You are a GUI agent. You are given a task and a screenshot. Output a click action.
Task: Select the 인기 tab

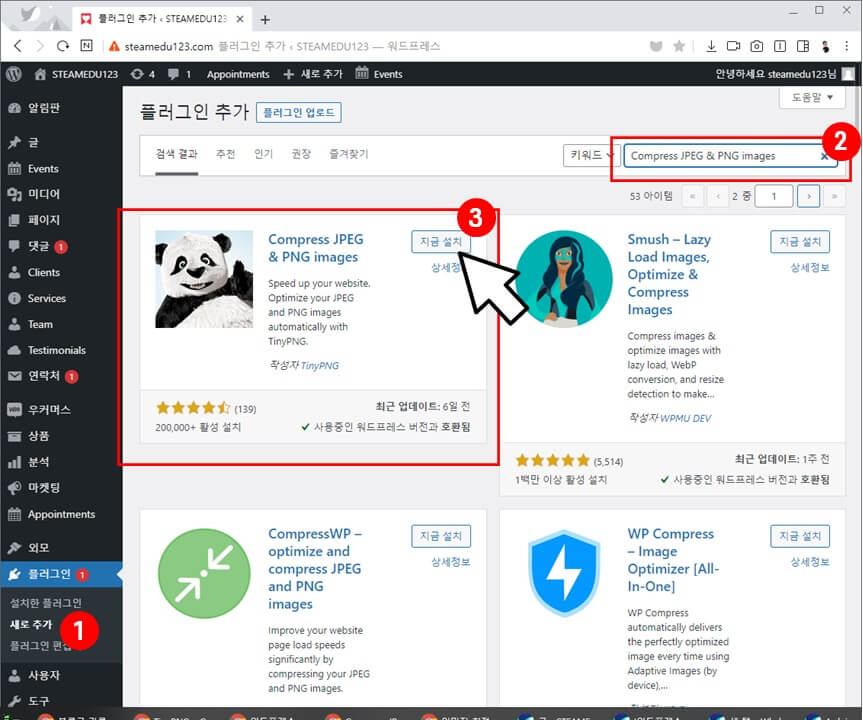264,154
